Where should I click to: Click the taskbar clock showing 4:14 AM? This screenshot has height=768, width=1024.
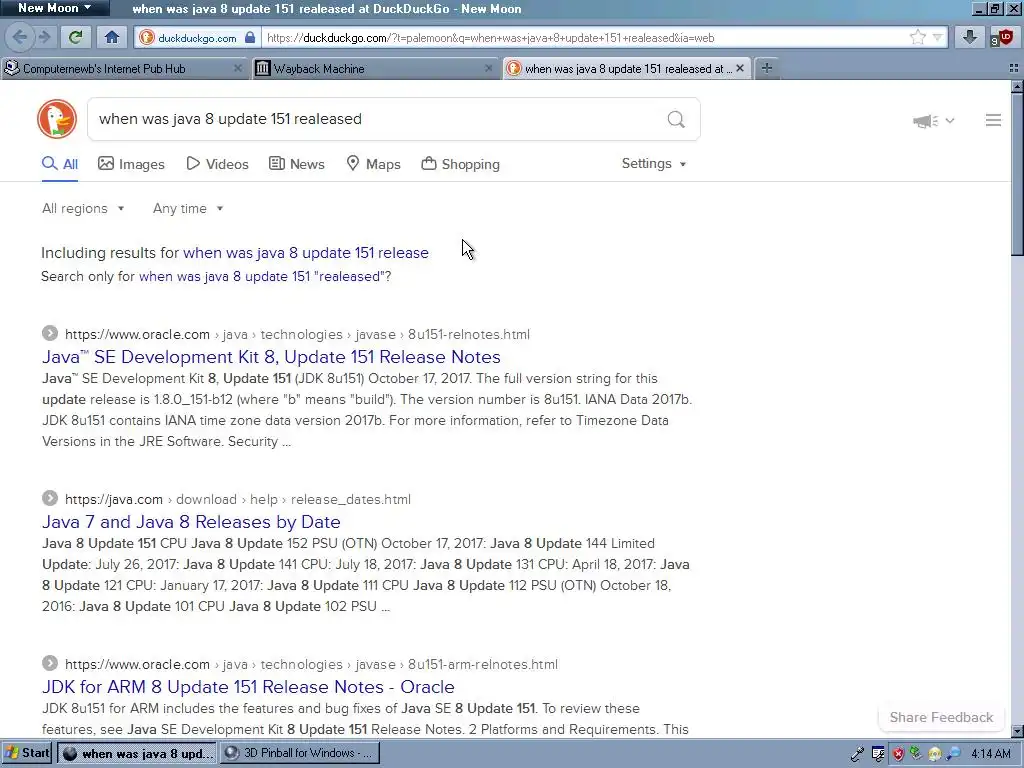(991, 754)
